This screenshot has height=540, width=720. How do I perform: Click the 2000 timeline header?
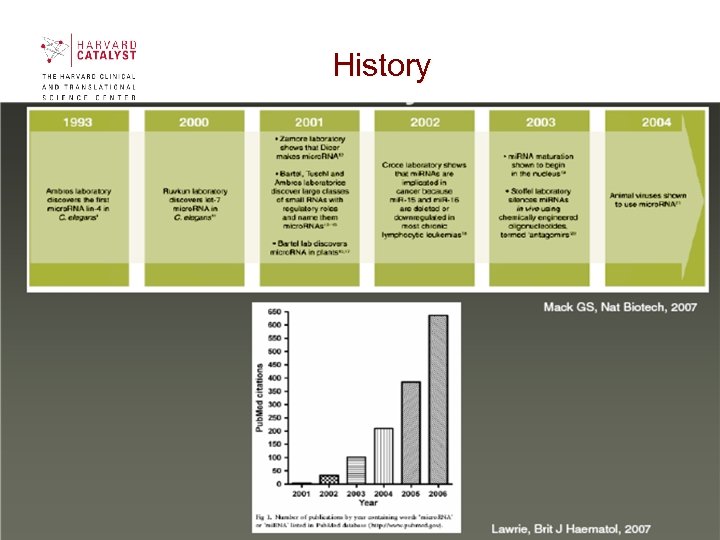pos(194,122)
